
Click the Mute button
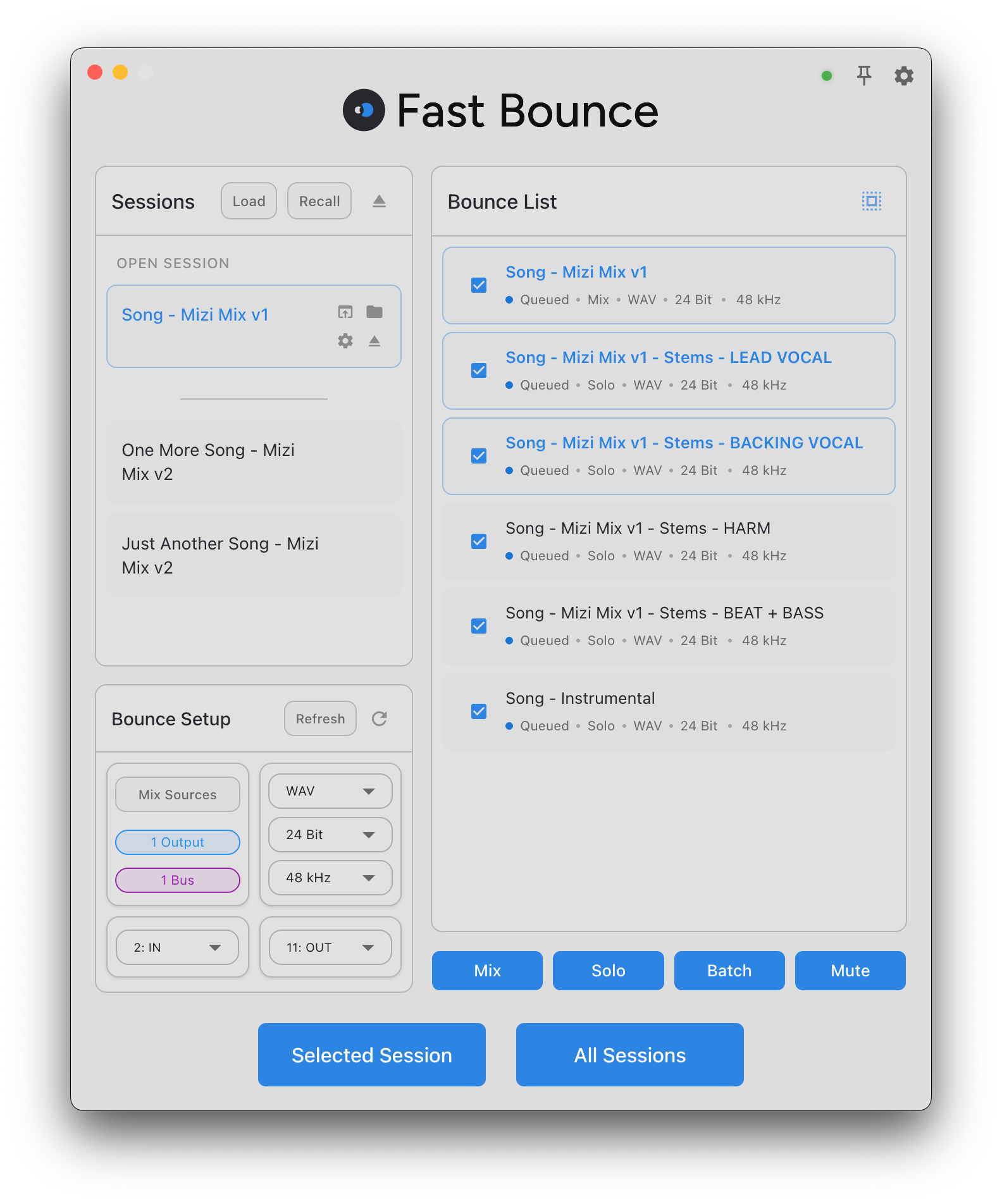tap(850, 971)
